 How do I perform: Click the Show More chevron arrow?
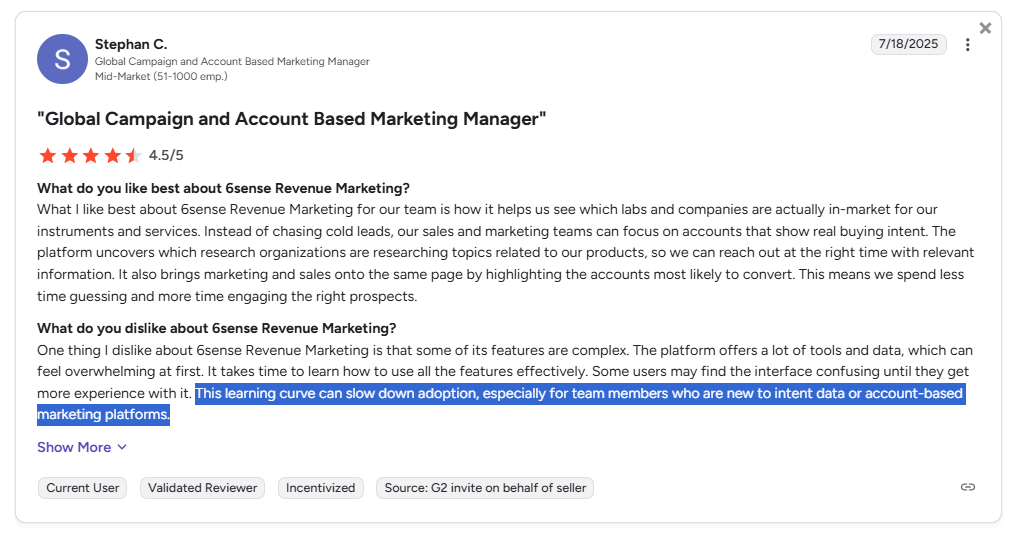(x=122, y=448)
